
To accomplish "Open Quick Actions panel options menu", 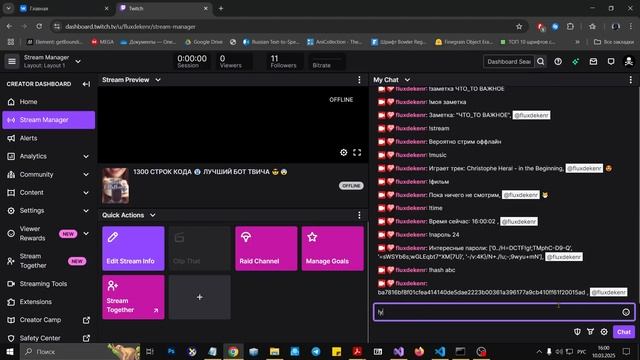I will pyautogui.click(x=359, y=215).
